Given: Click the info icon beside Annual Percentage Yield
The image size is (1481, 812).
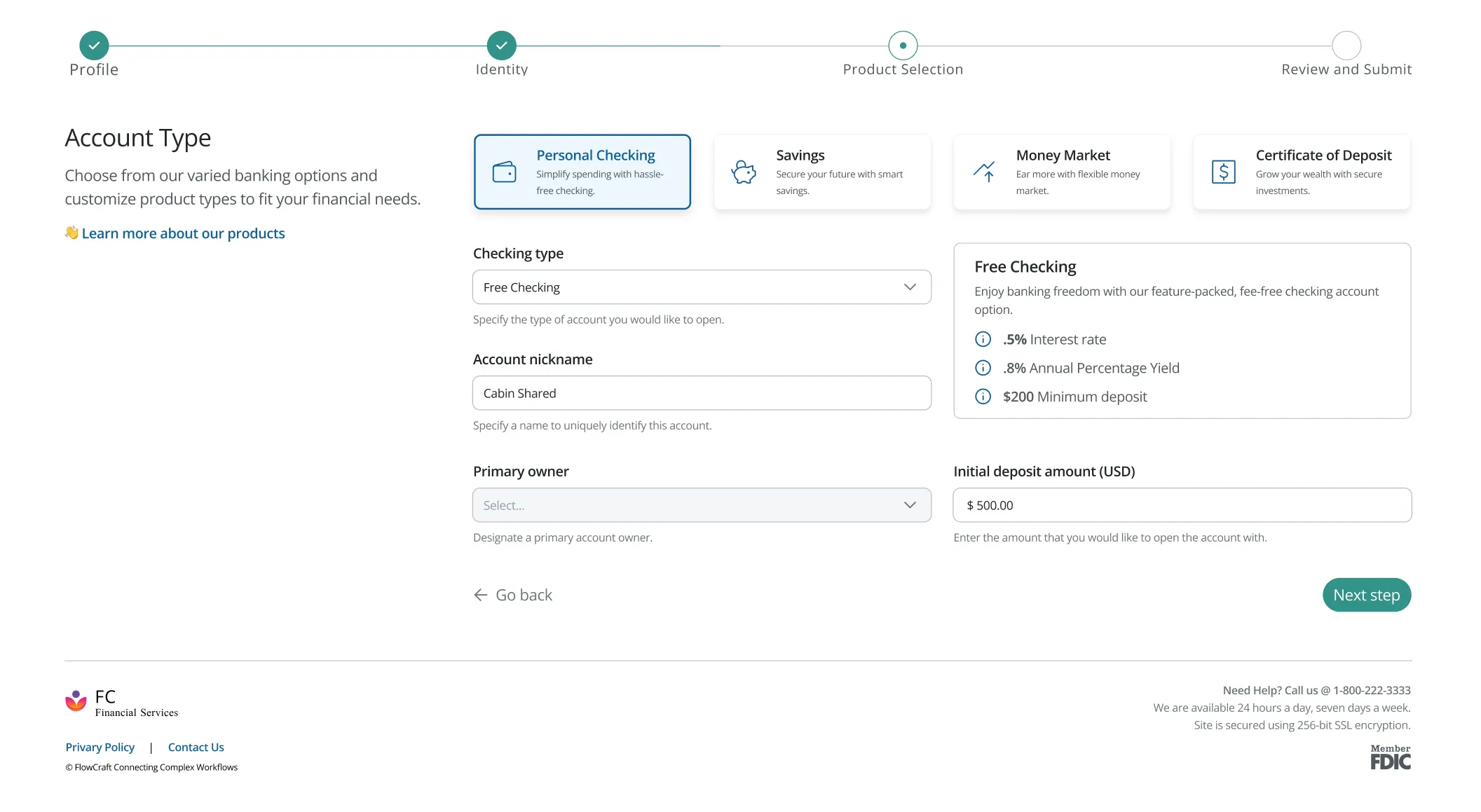Looking at the screenshot, I should [983, 368].
